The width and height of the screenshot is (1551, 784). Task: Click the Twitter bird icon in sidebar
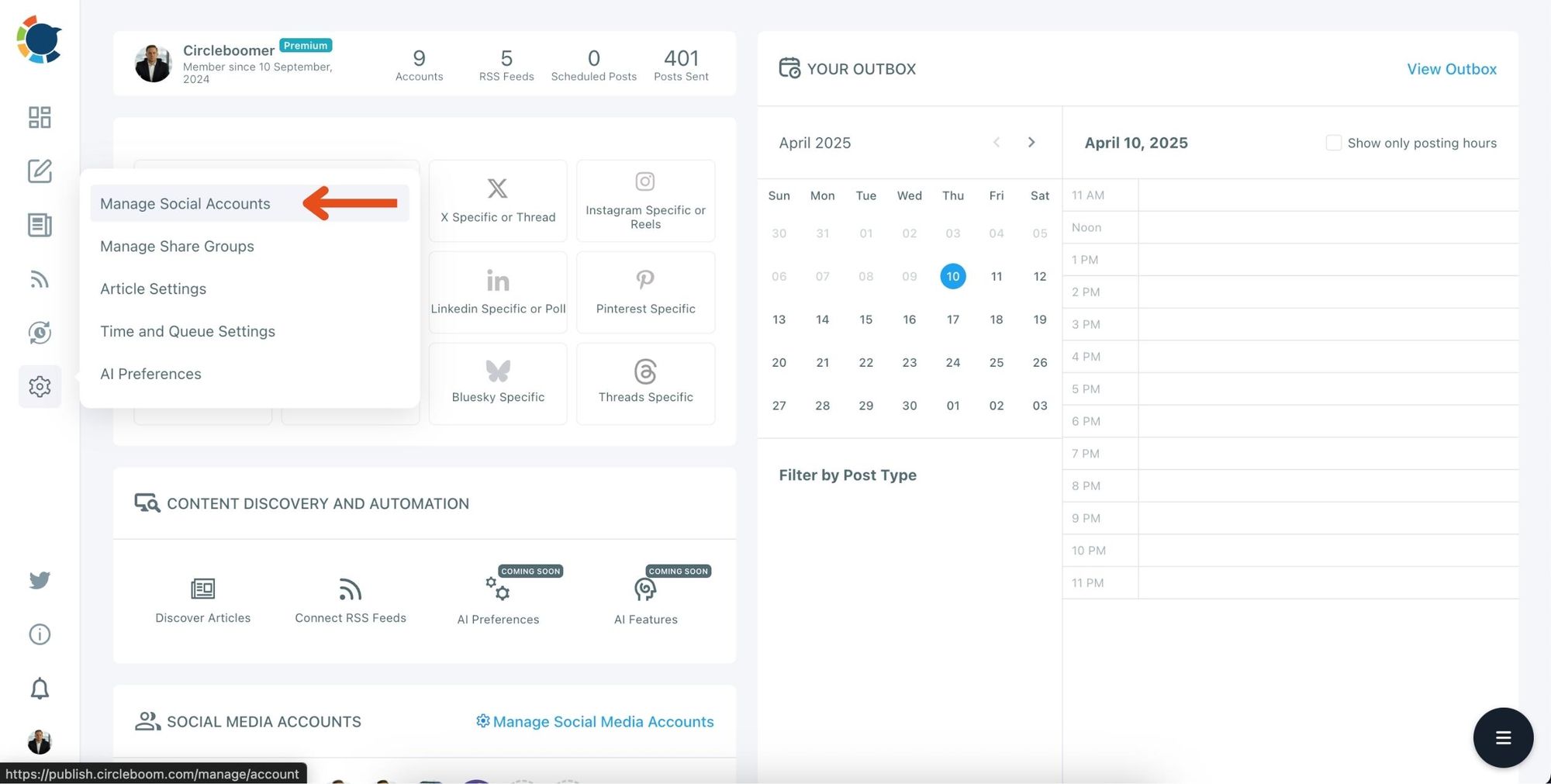point(39,579)
